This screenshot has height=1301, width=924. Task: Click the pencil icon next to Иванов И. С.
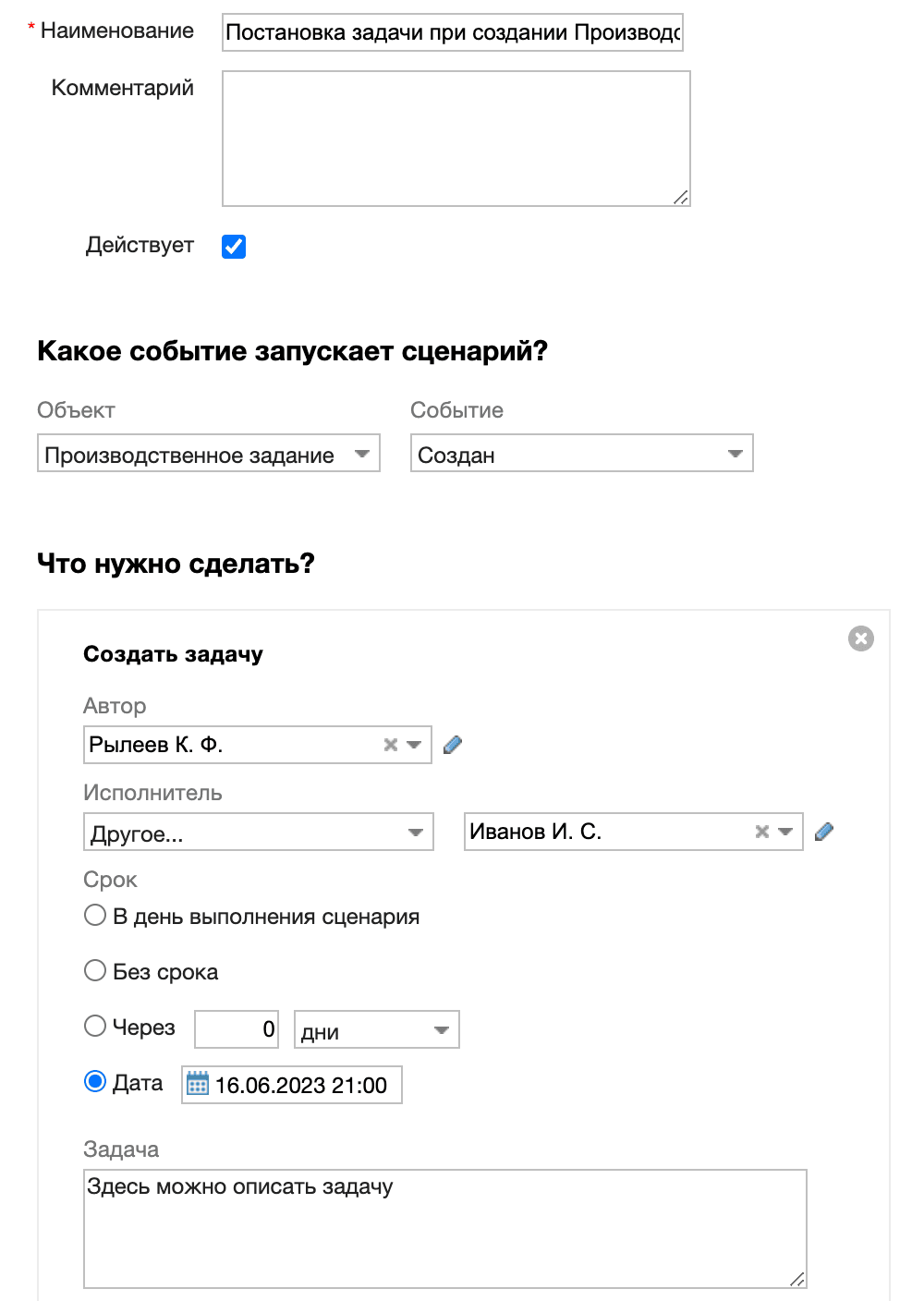[x=824, y=832]
